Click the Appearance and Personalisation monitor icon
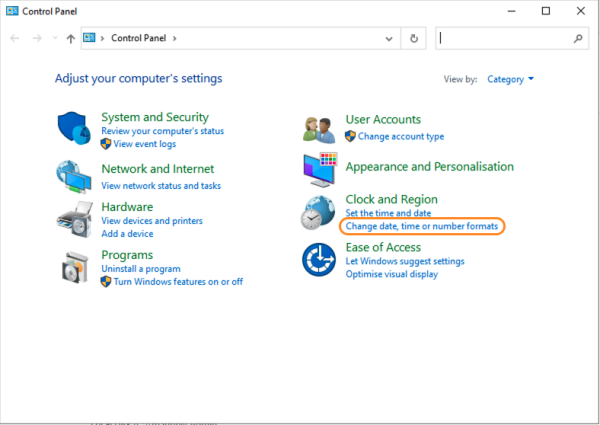This screenshot has width=600, height=425. 320,169
